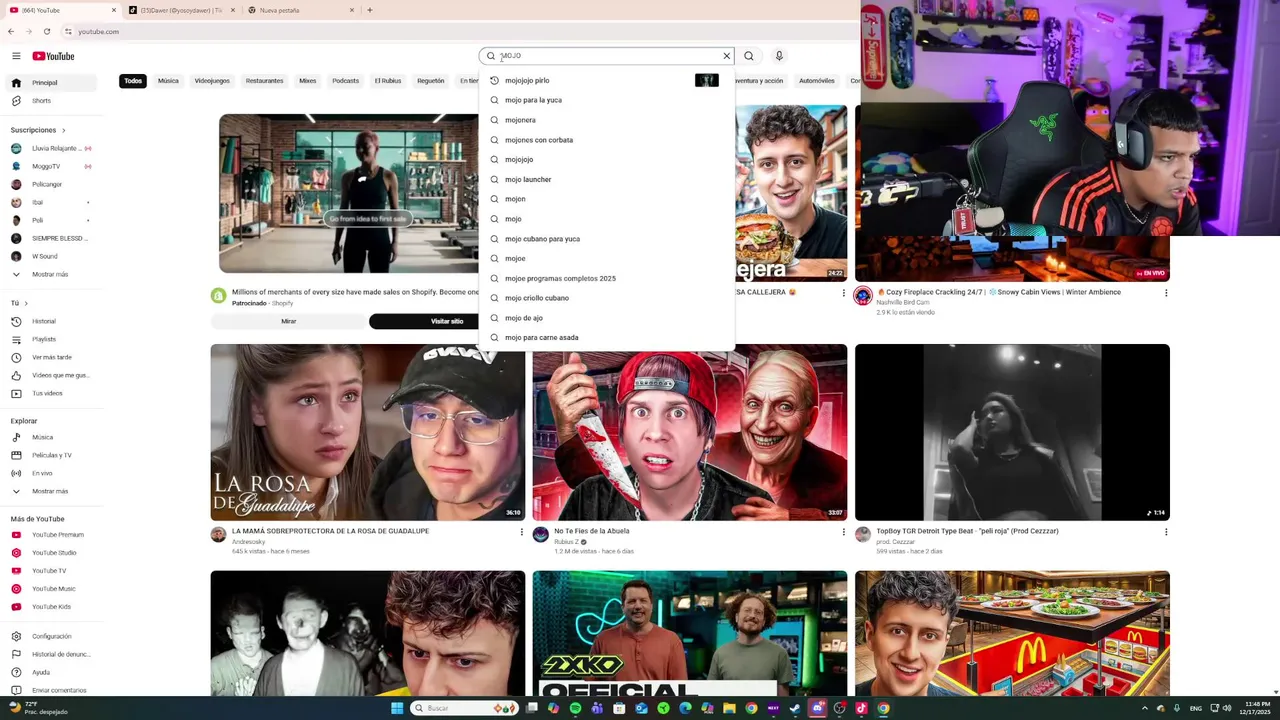Screen dimensions: 1280x720
Task: Click the Mirar ad button
Action: (x=288, y=321)
